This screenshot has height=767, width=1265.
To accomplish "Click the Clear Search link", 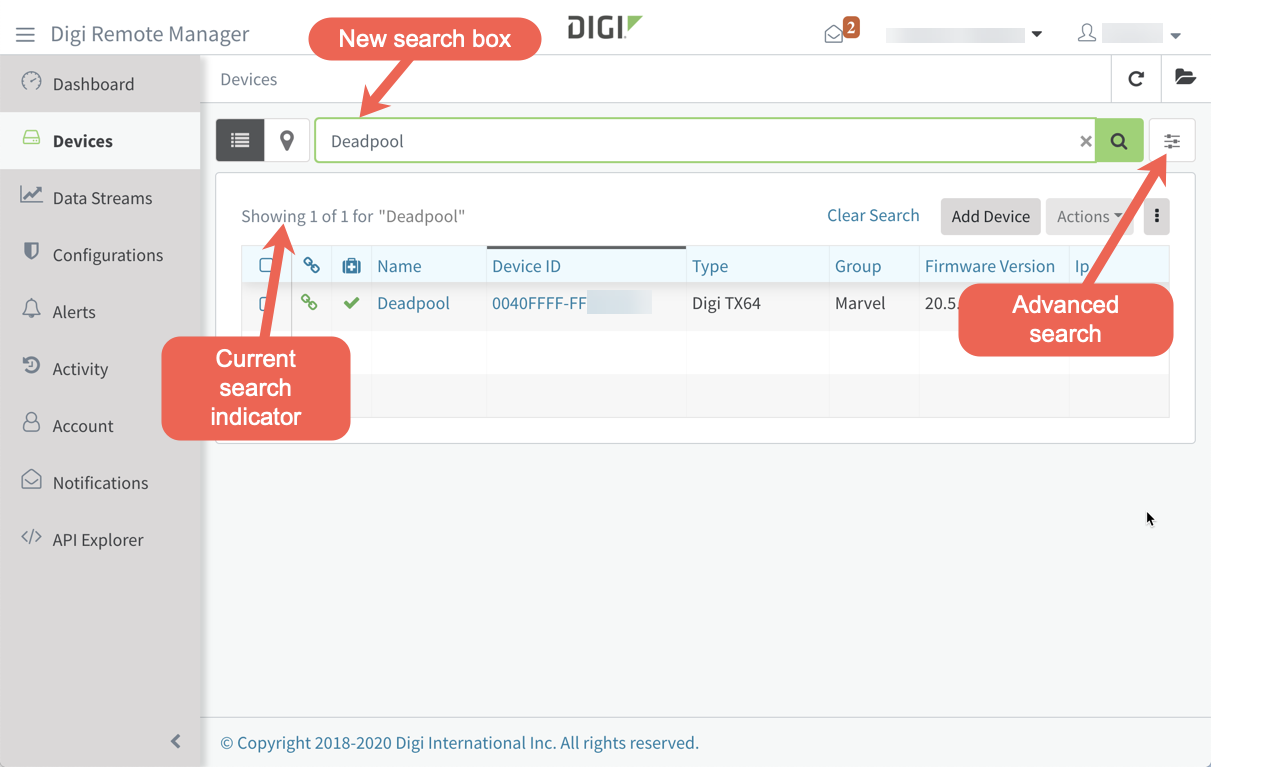I will point(873,215).
